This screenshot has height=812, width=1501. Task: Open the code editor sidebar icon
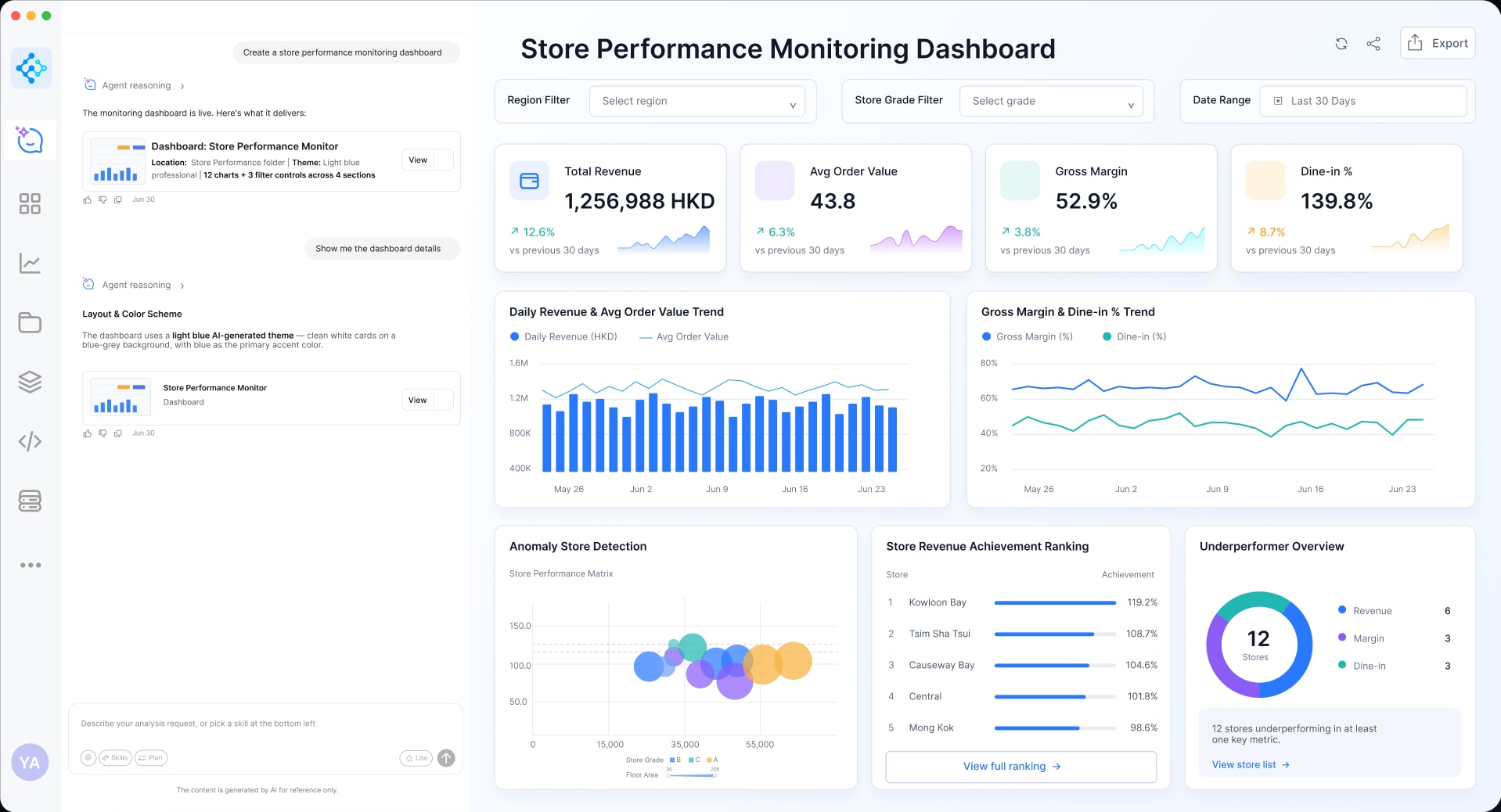[30, 441]
